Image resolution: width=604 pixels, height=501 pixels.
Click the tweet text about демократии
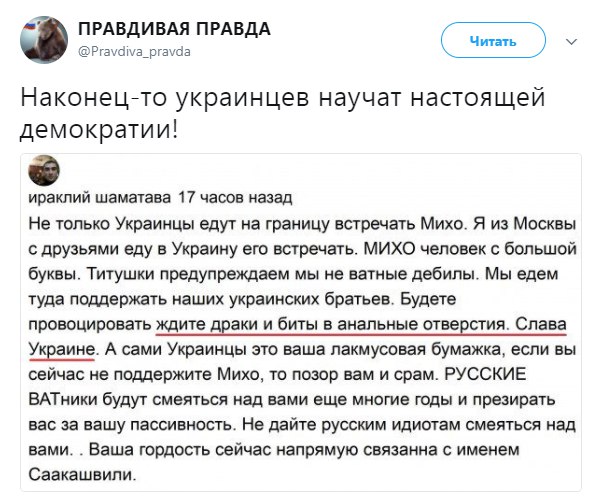[285, 115]
